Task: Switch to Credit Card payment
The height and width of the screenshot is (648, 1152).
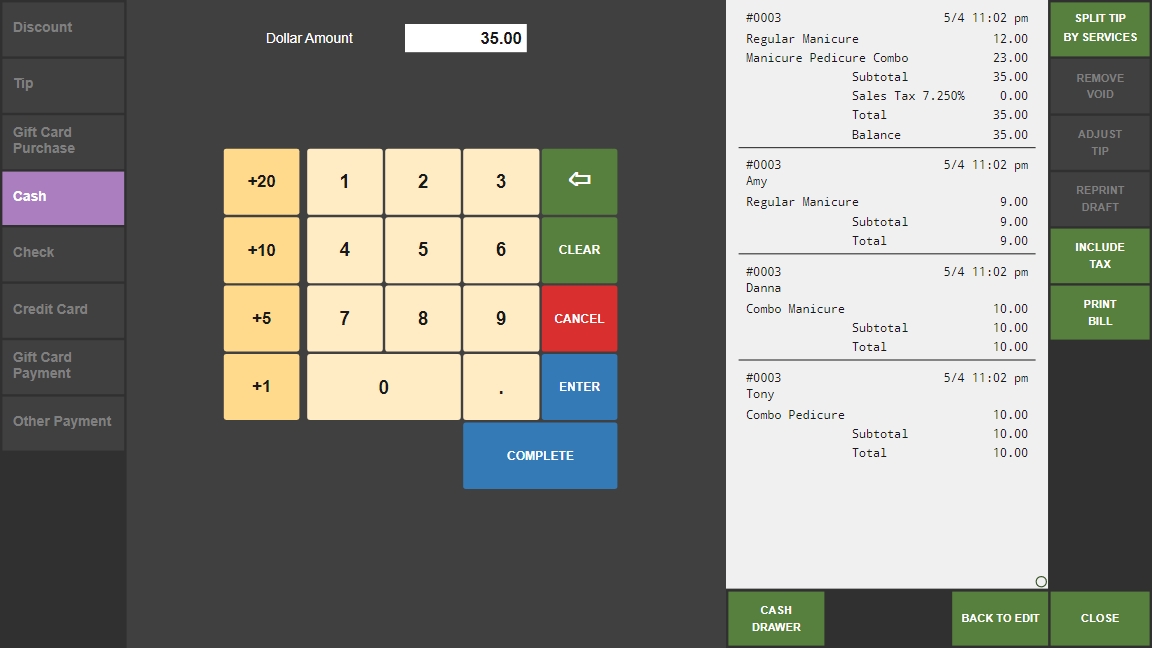Action: [x=63, y=310]
